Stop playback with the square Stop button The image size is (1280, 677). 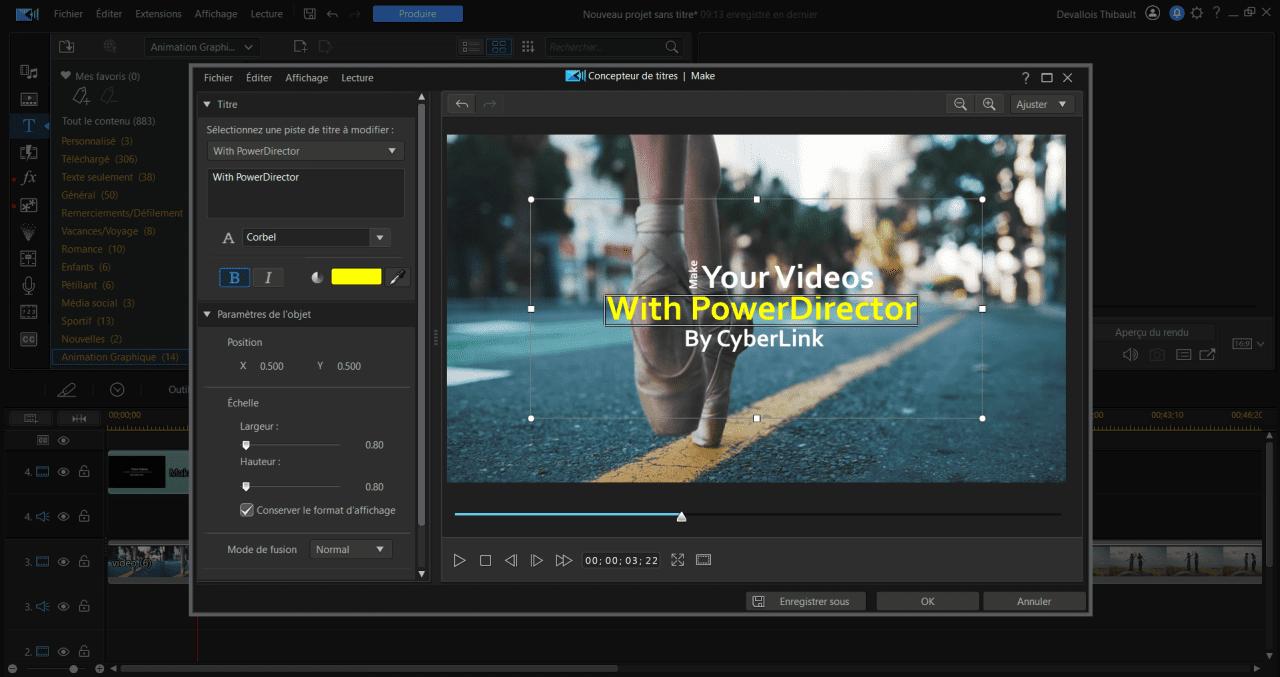coord(485,561)
